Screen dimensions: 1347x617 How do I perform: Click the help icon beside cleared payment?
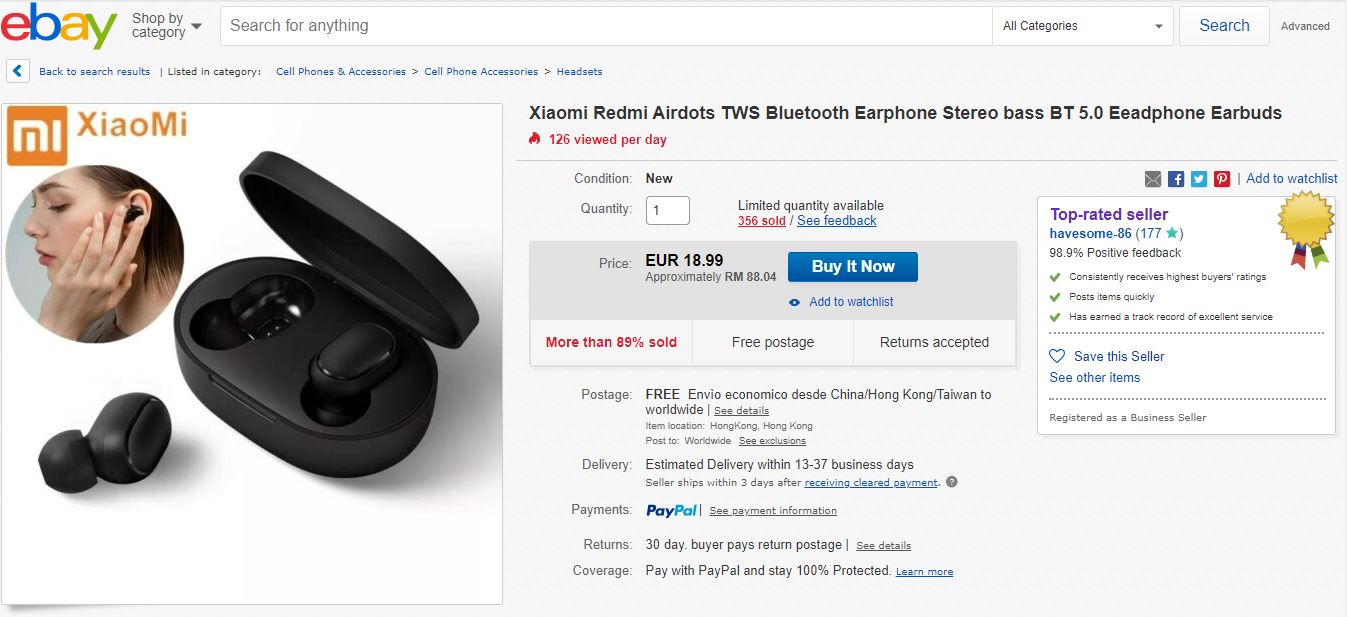click(x=952, y=482)
